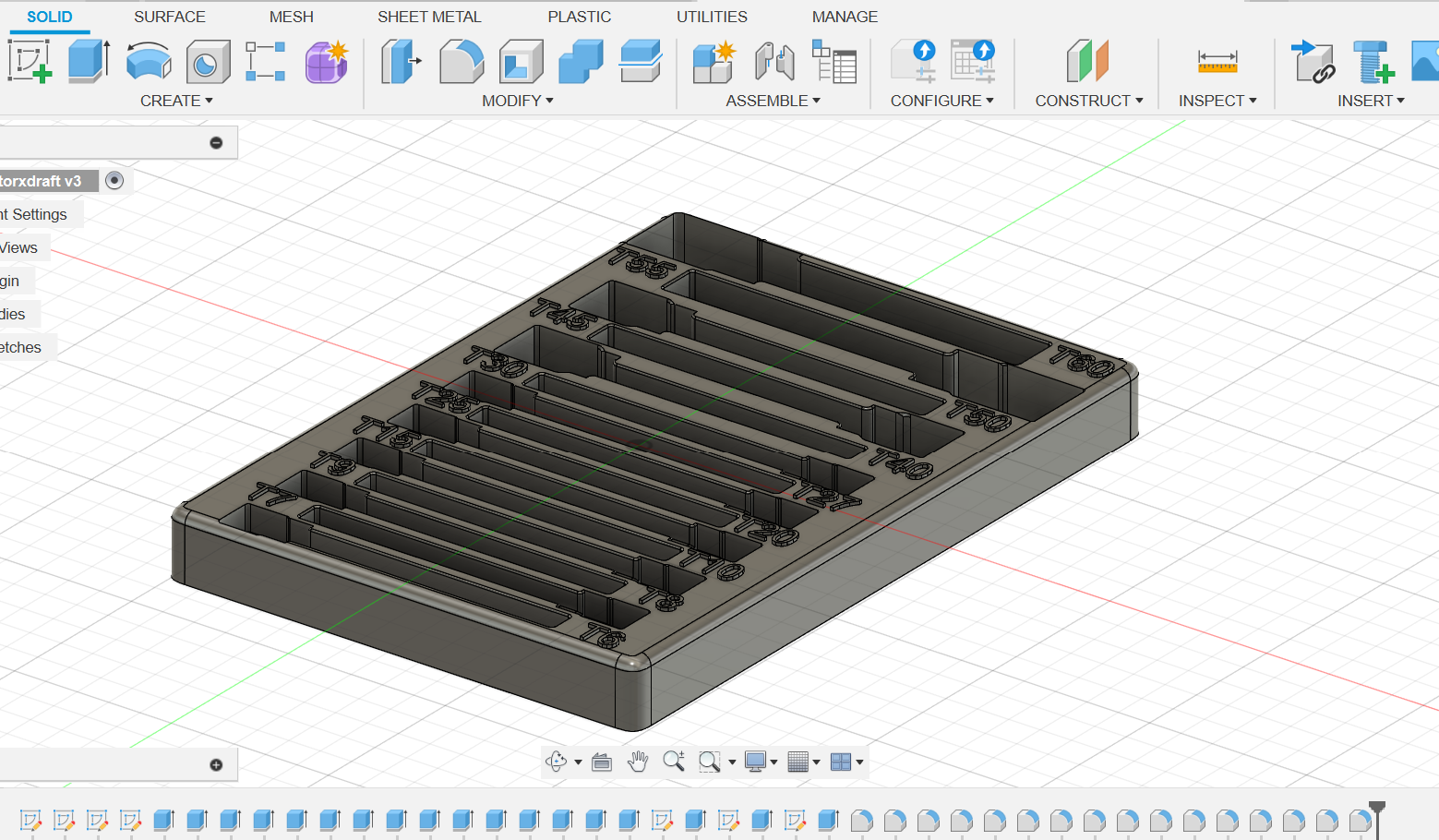Select the Rectangular Pattern tool

266,61
